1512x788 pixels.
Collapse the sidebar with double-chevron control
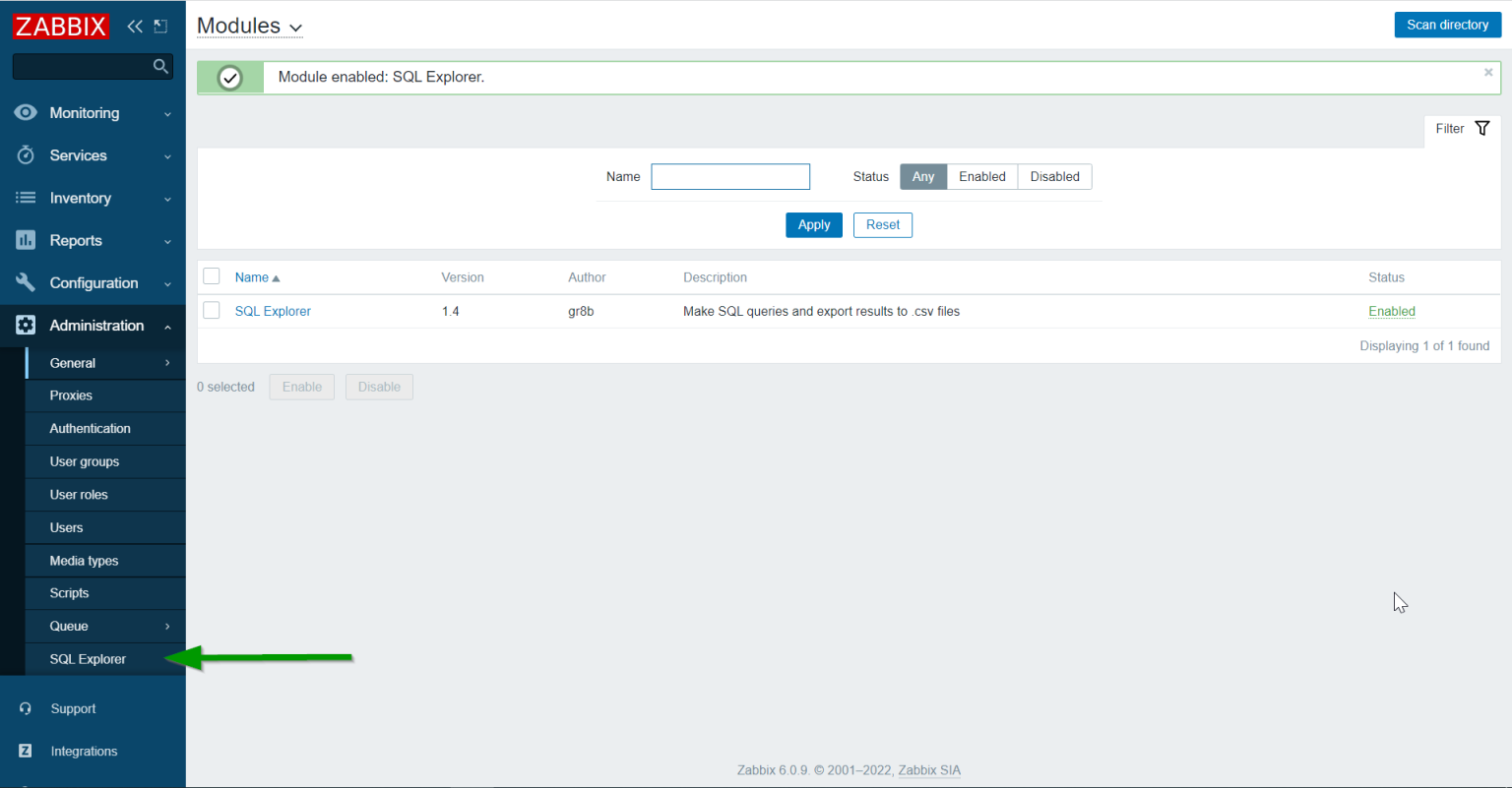[134, 27]
